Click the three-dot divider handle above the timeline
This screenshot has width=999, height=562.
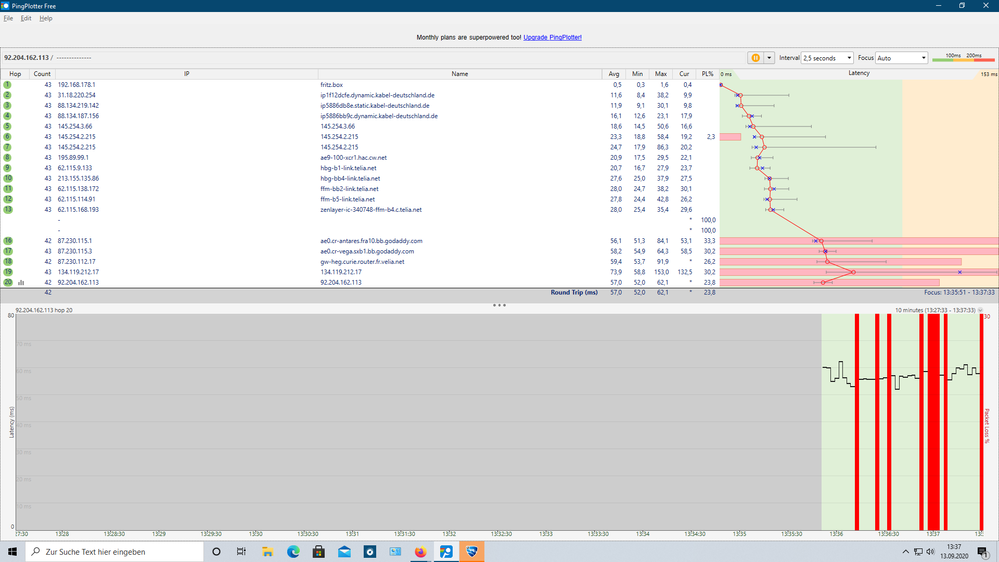(499, 305)
